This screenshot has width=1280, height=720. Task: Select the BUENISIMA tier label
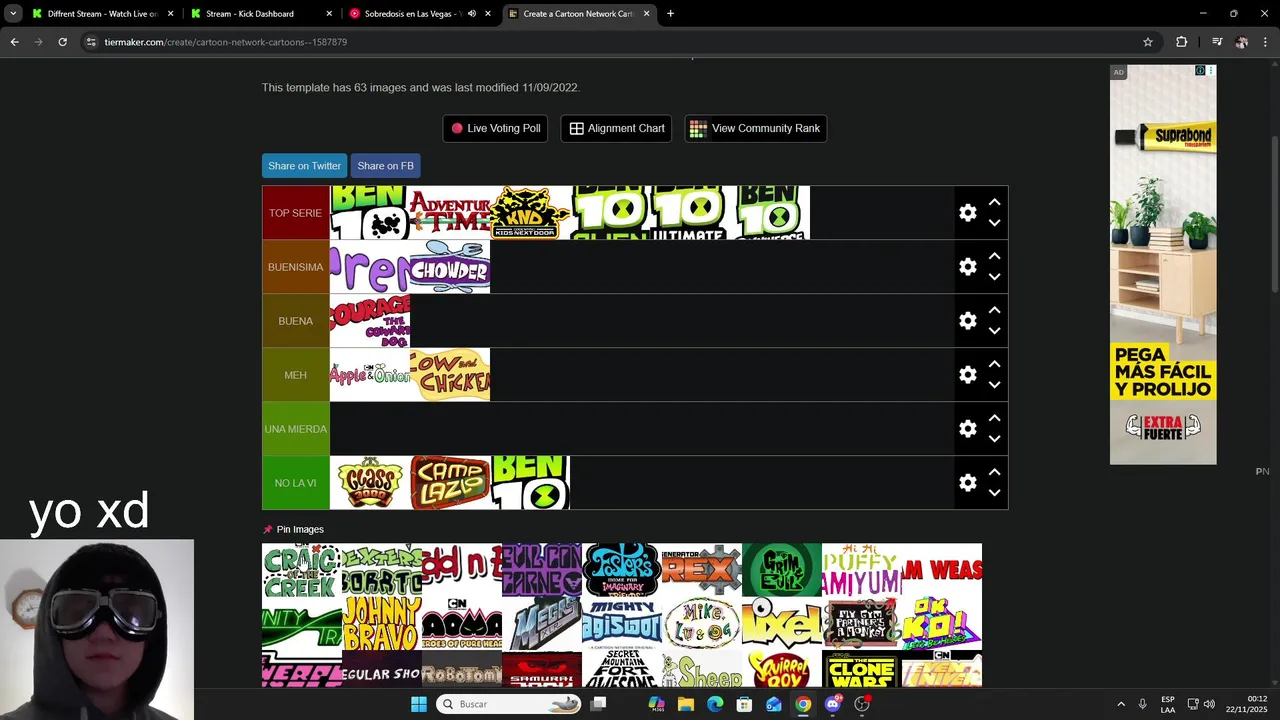click(296, 267)
